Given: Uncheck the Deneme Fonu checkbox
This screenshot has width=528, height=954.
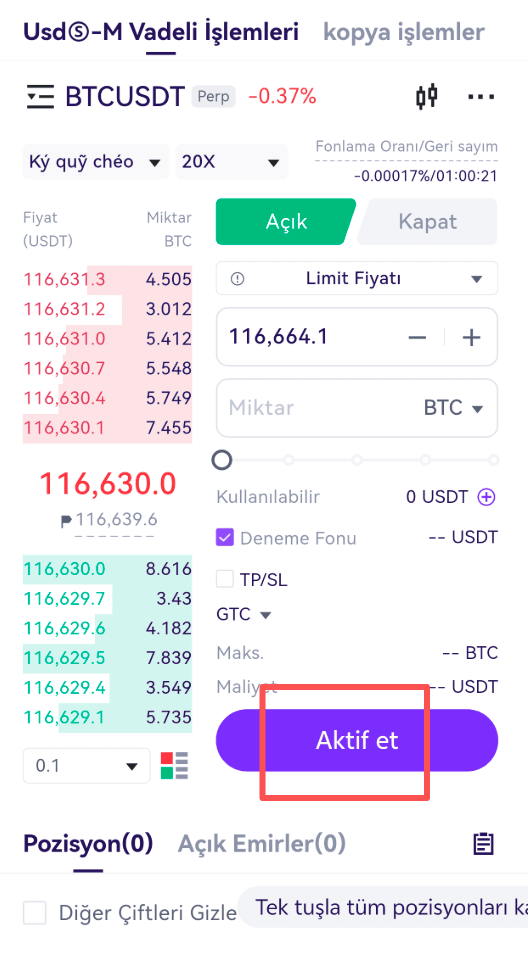Looking at the screenshot, I should tap(225, 538).
